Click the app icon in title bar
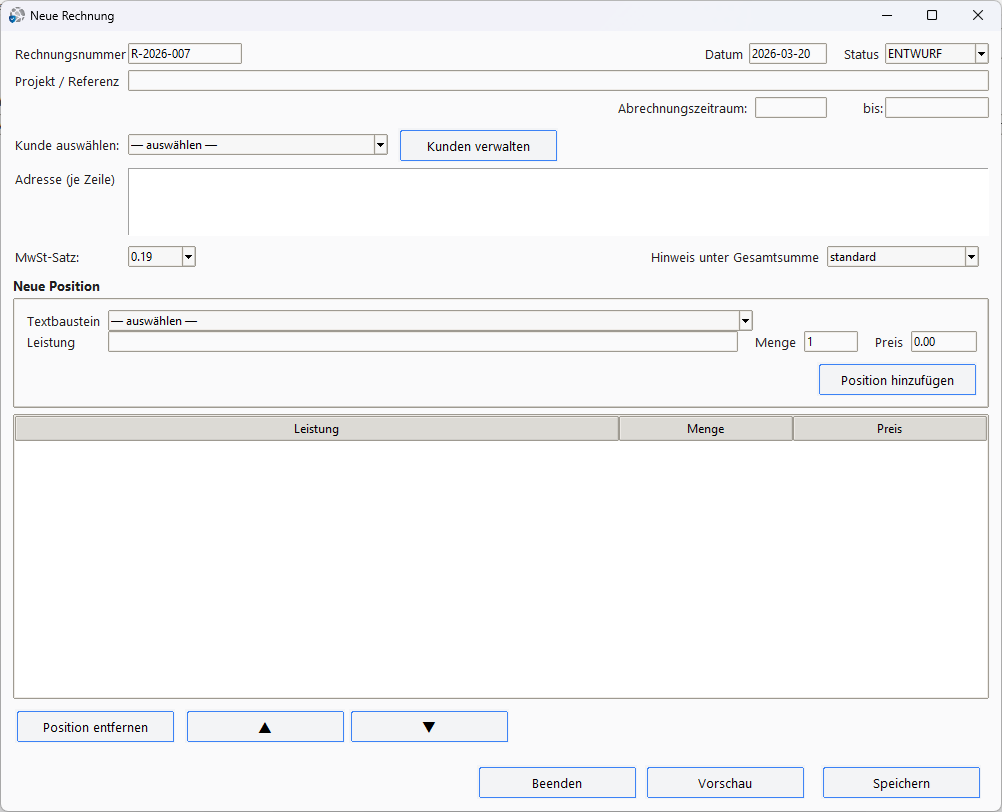The height and width of the screenshot is (812, 1002). click(17, 16)
